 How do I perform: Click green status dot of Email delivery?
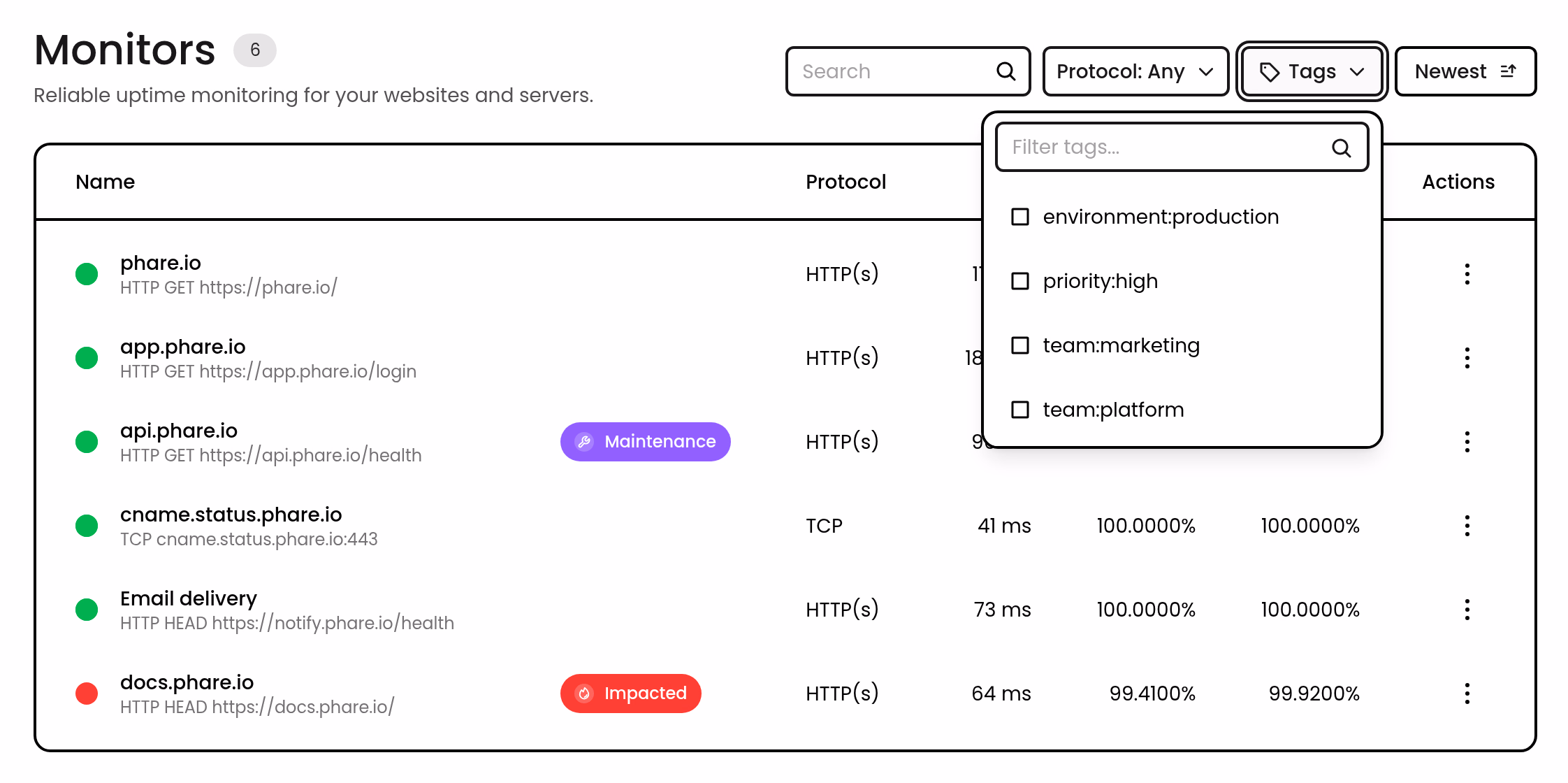coord(87,610)
